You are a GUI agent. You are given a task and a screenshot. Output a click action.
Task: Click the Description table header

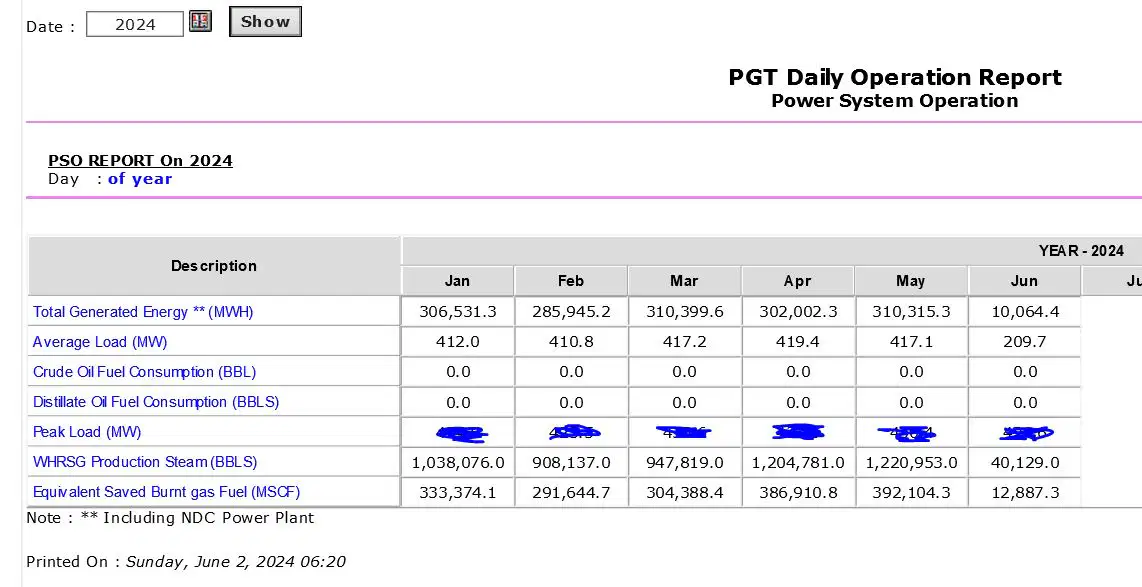click(214, 266)
